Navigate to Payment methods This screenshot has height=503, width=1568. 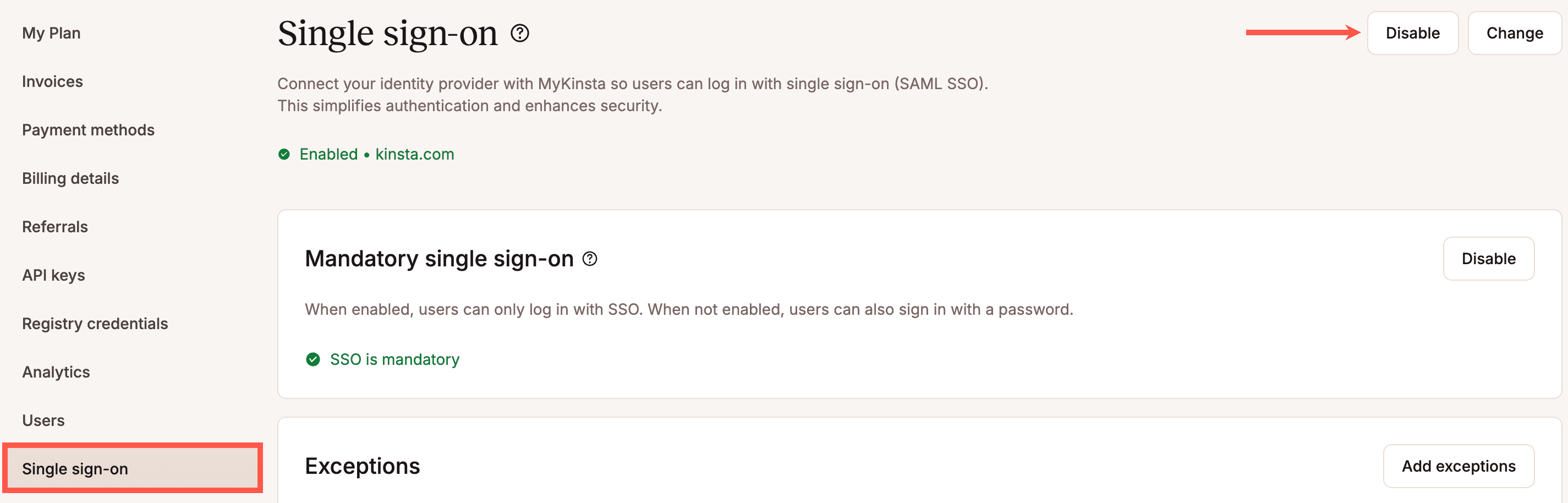(88, 130)
